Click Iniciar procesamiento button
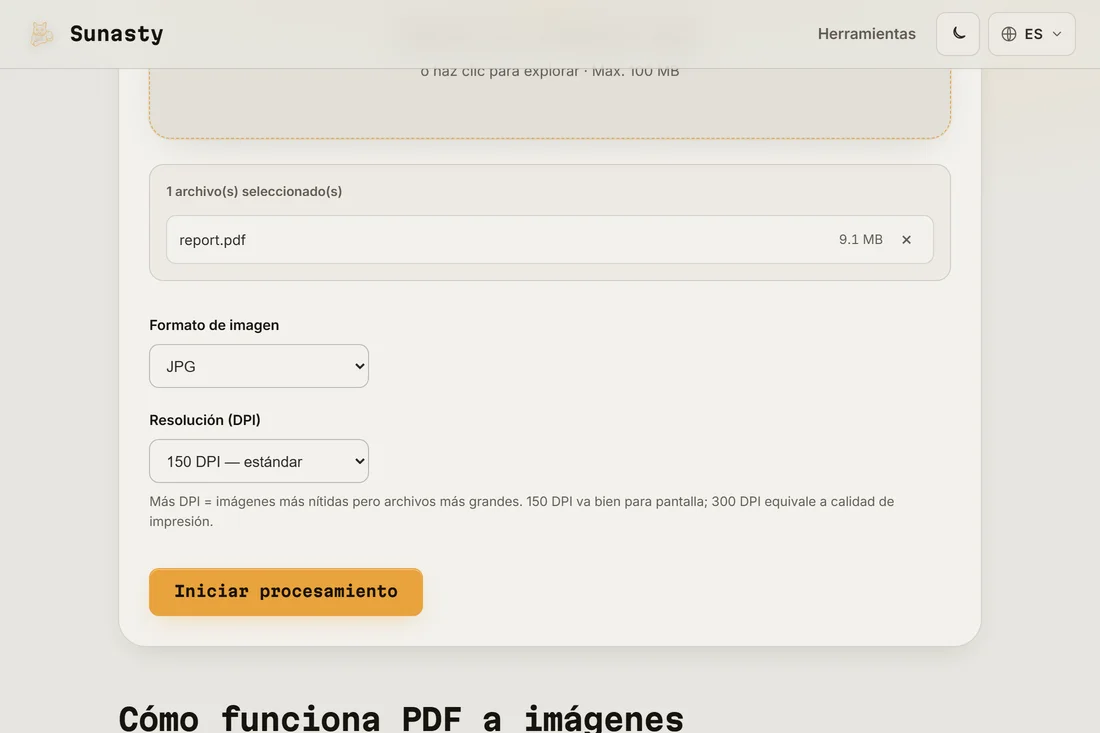The image size is (1100, 733). click(286, 592)
